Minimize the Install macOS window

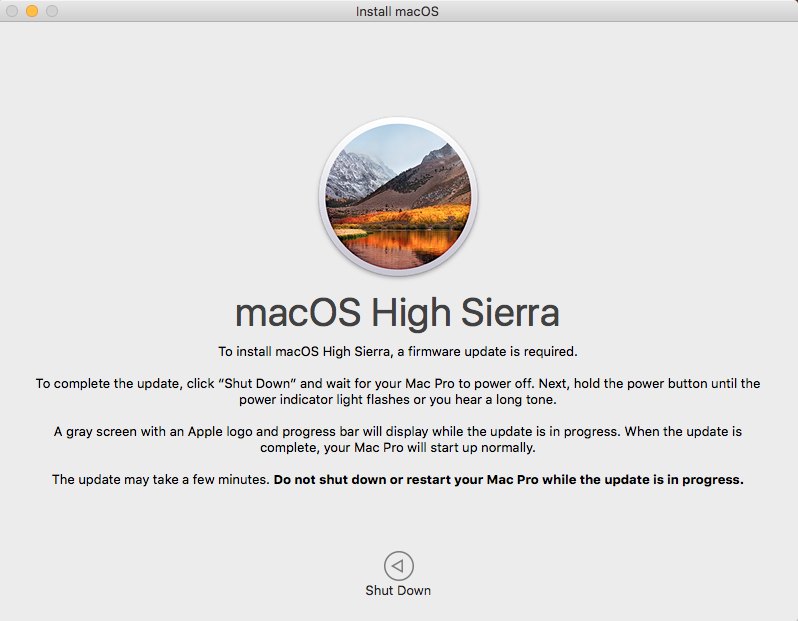click(32, 11)
